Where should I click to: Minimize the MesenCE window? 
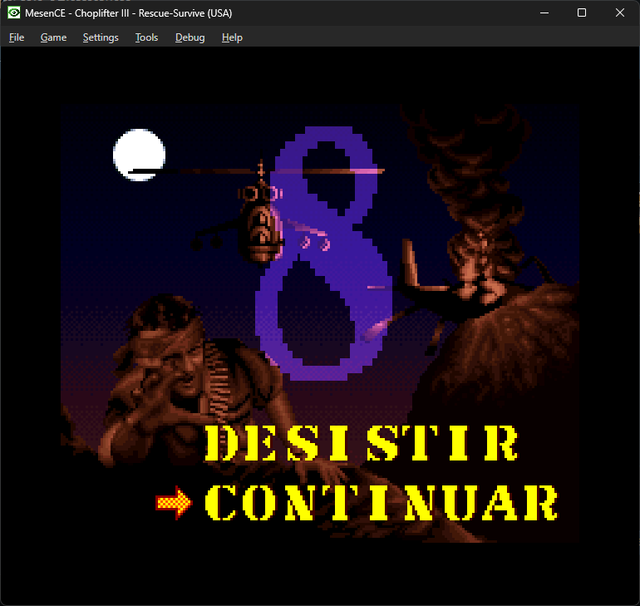coord(544,13)
